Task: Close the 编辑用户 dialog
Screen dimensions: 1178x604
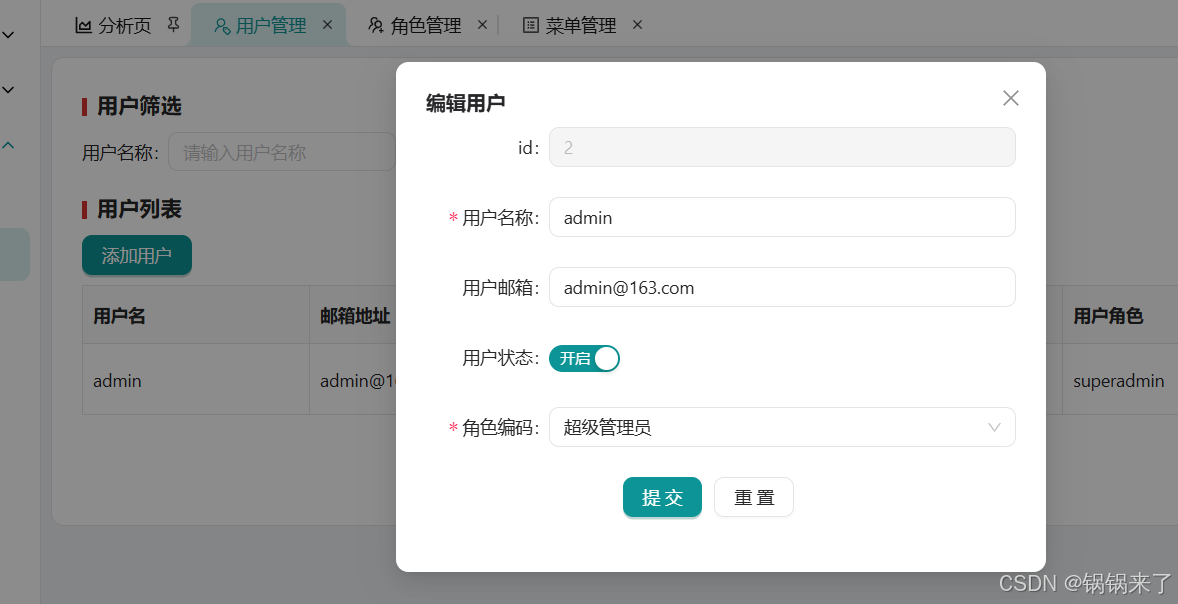Action: click(1010, 98)
